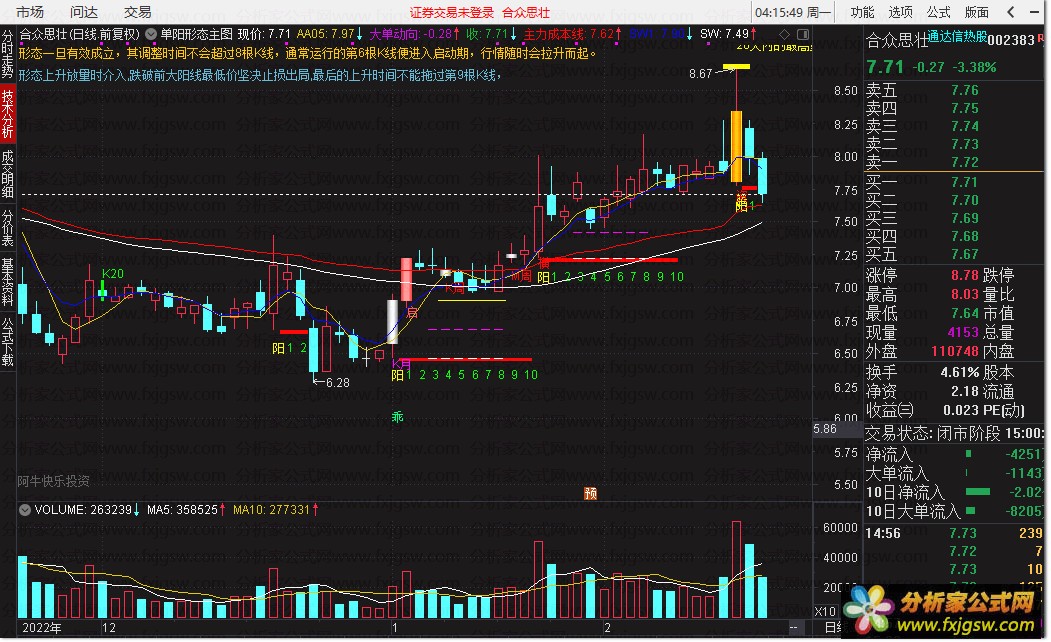This screenshot has height=642, width=1051.
Task: Switch to the 基本资料 sidebar tab
Action: [7, 281]
